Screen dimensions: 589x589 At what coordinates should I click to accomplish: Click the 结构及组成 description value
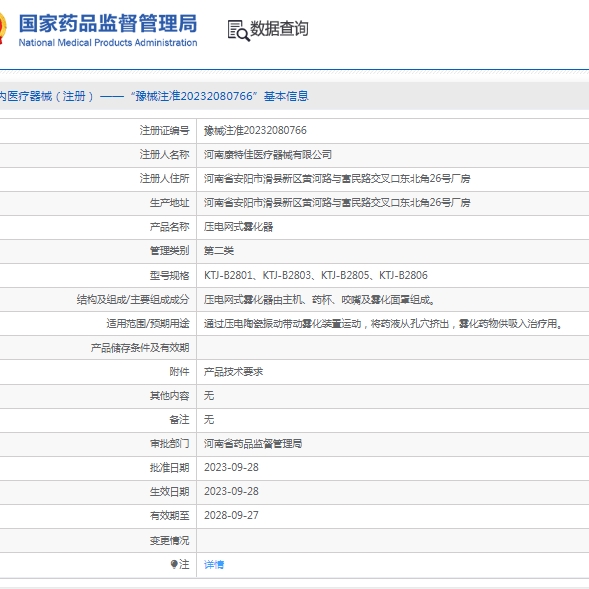pyautogui.click(x=320, y=299)
